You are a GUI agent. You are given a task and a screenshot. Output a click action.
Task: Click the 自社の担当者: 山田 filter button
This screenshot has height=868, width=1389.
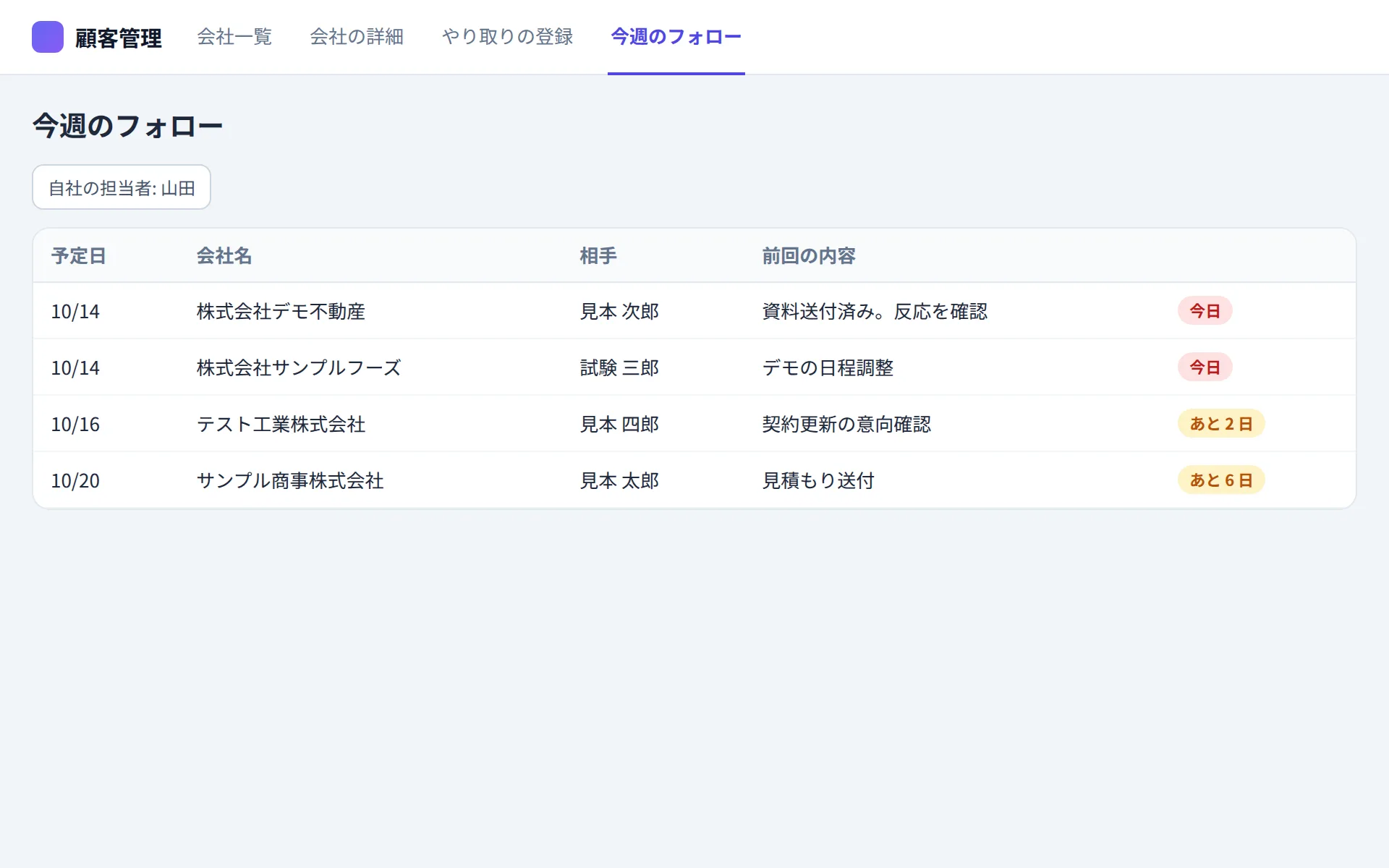[x=122, y=187]
